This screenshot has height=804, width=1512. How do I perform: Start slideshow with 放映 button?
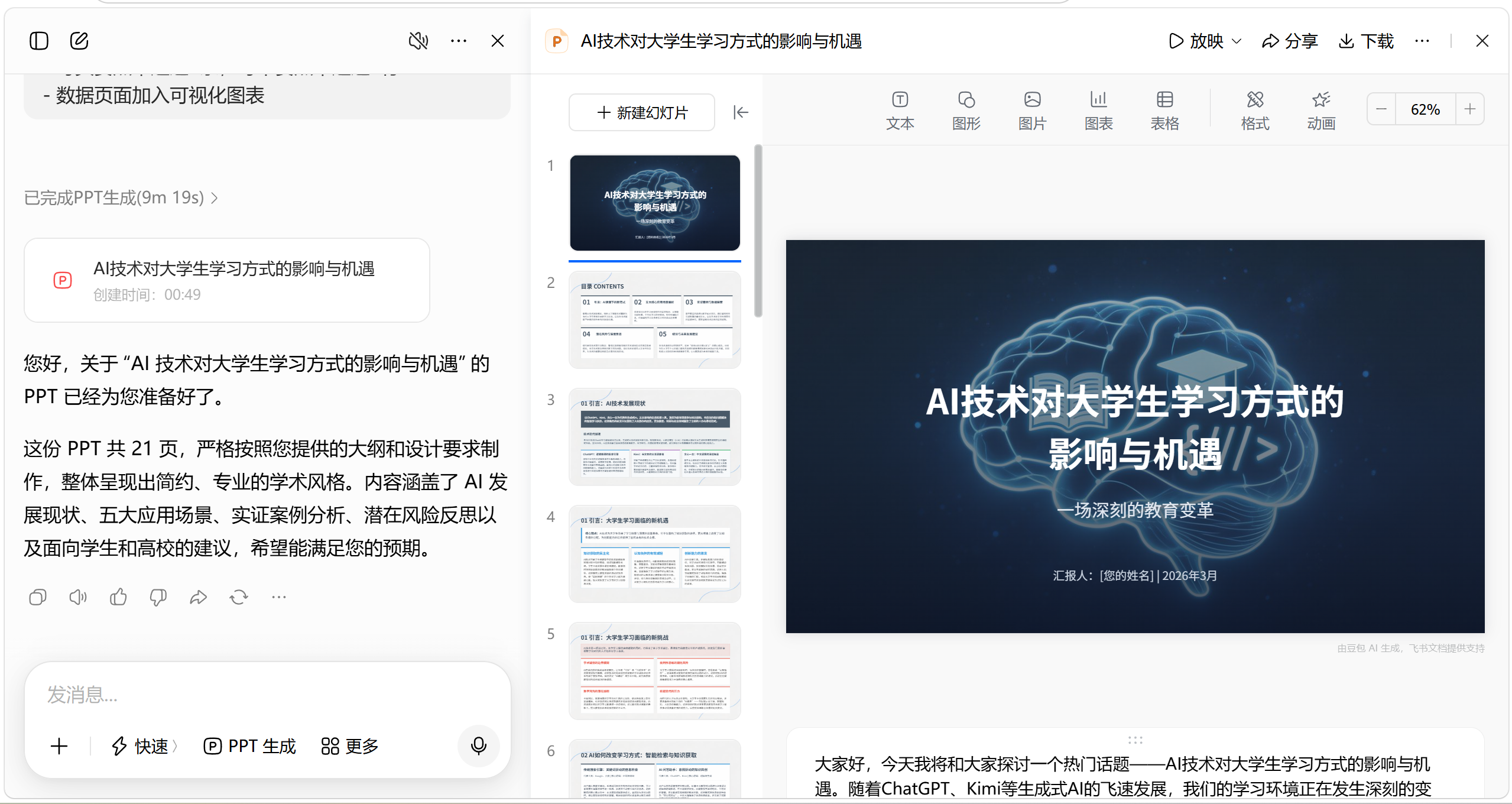pos(1196,41)
